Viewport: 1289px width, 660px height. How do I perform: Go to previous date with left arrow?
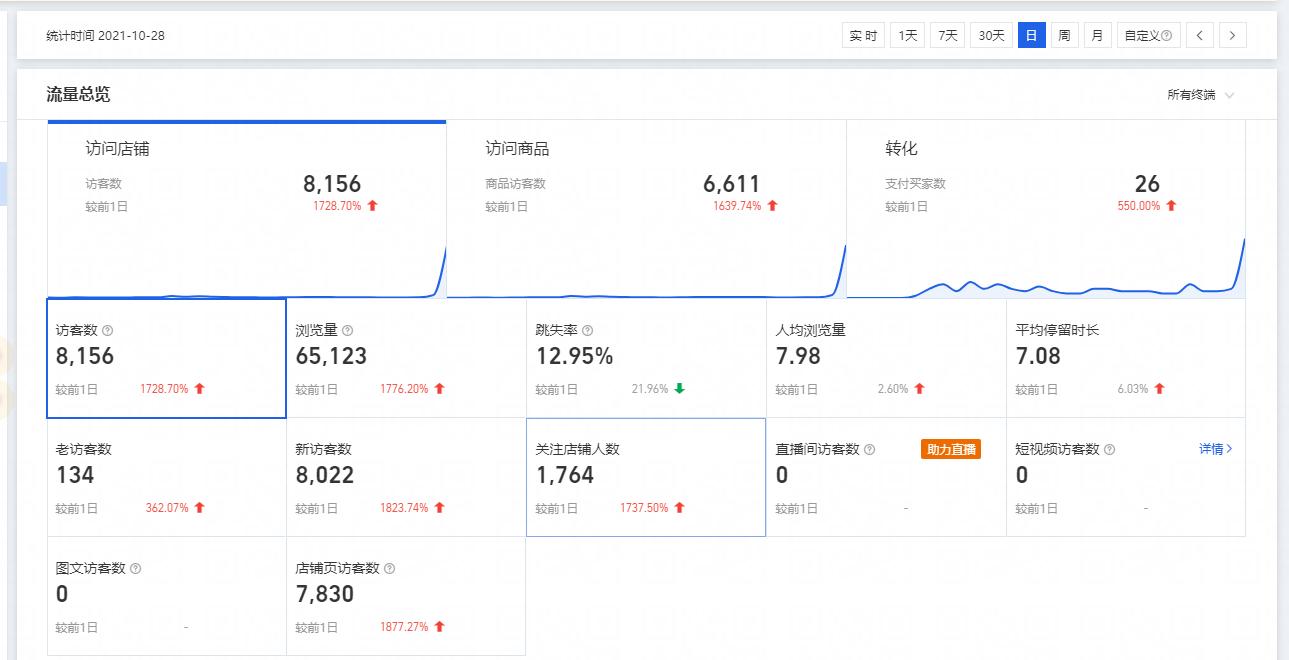click(1199, 34)
